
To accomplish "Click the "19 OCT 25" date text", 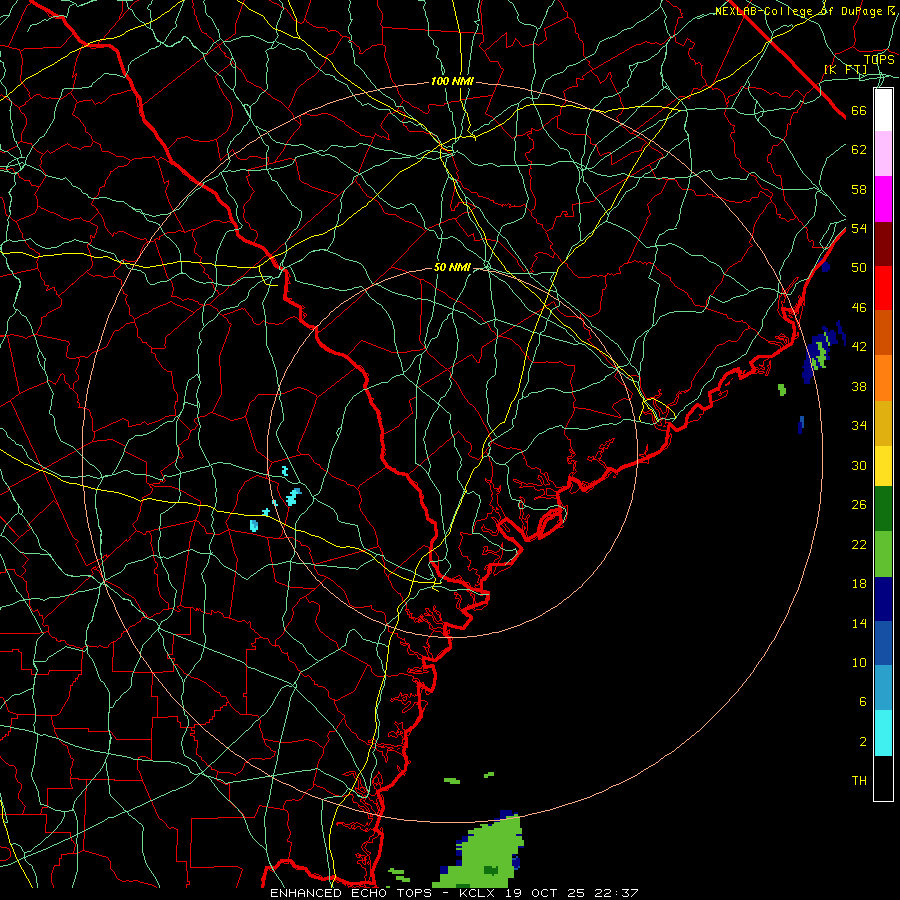I will (x=545, y=893).
